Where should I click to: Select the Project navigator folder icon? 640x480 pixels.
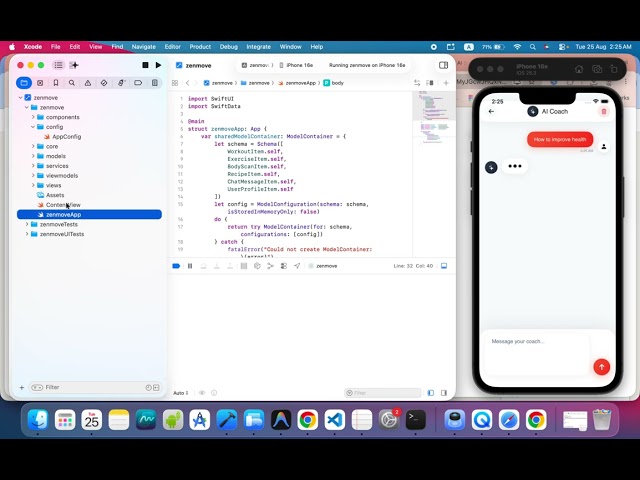24,83
